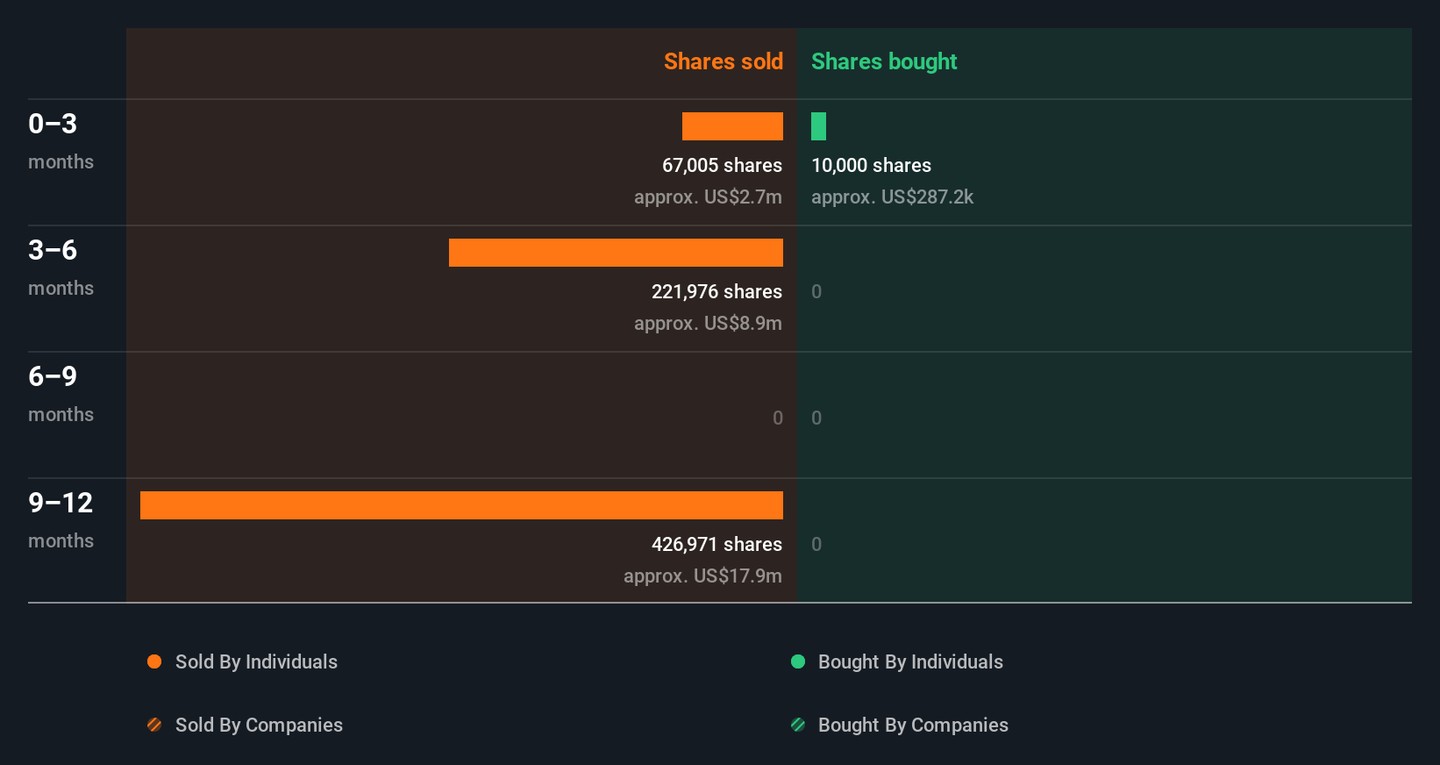Click the orange sold bar for 3–6 months

(615, 253)
